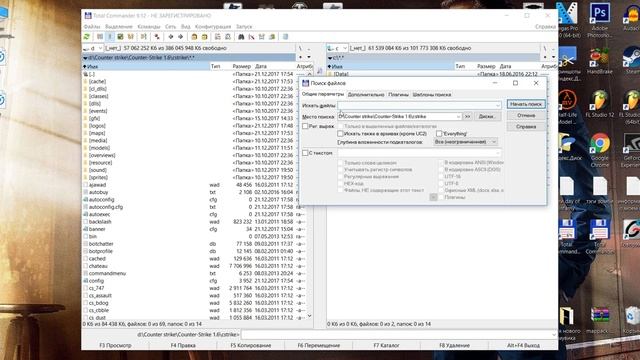The image size is (640, 360).
Task: Click the 'F8 Удаление' button
Action: click(x=454, y=345)
